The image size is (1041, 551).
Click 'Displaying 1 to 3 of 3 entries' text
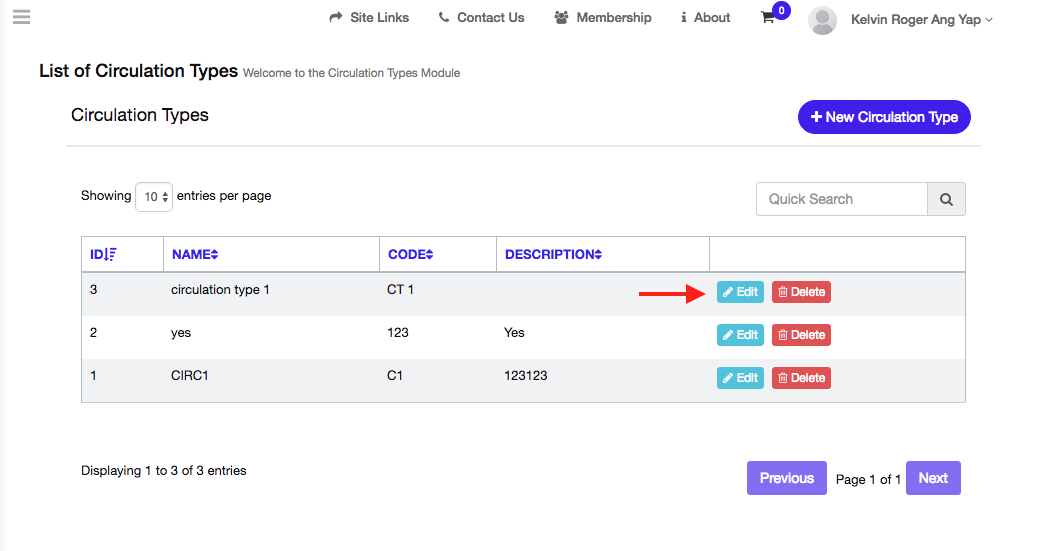164,471
